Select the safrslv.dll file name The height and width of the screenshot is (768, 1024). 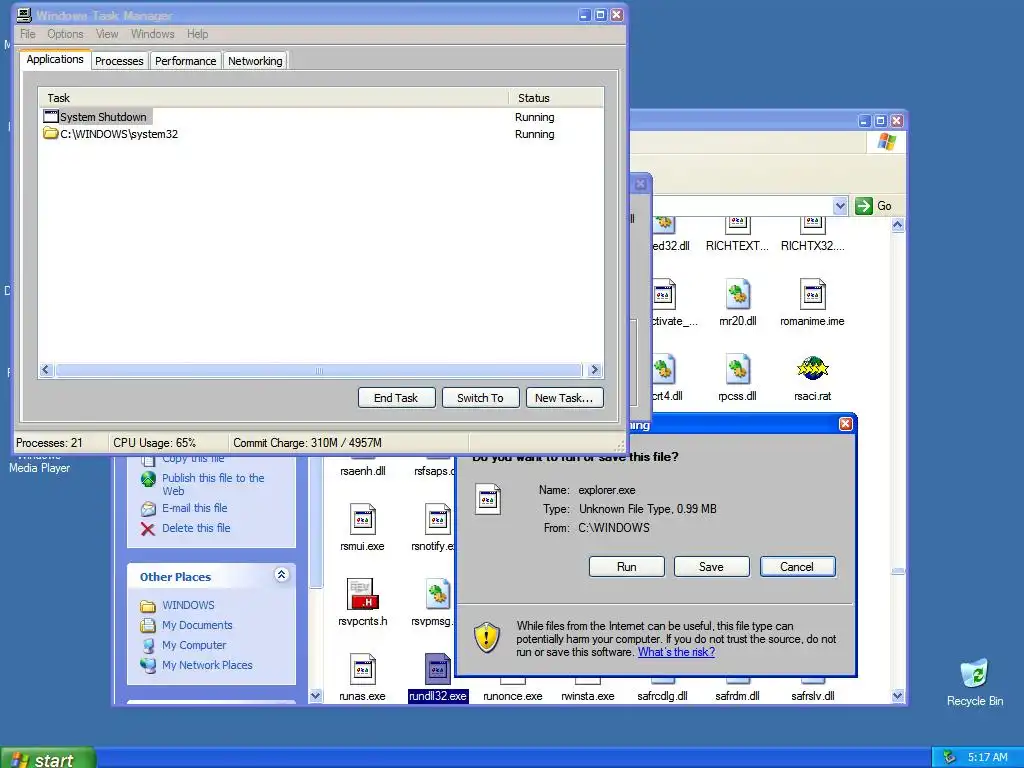tap(812, 696)
